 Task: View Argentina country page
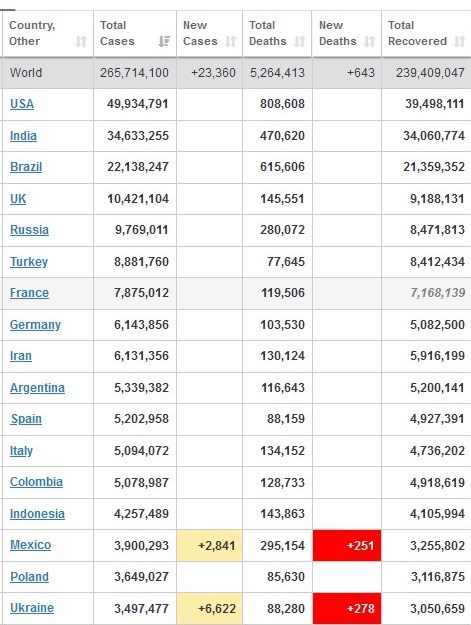[x=37, y=388]
